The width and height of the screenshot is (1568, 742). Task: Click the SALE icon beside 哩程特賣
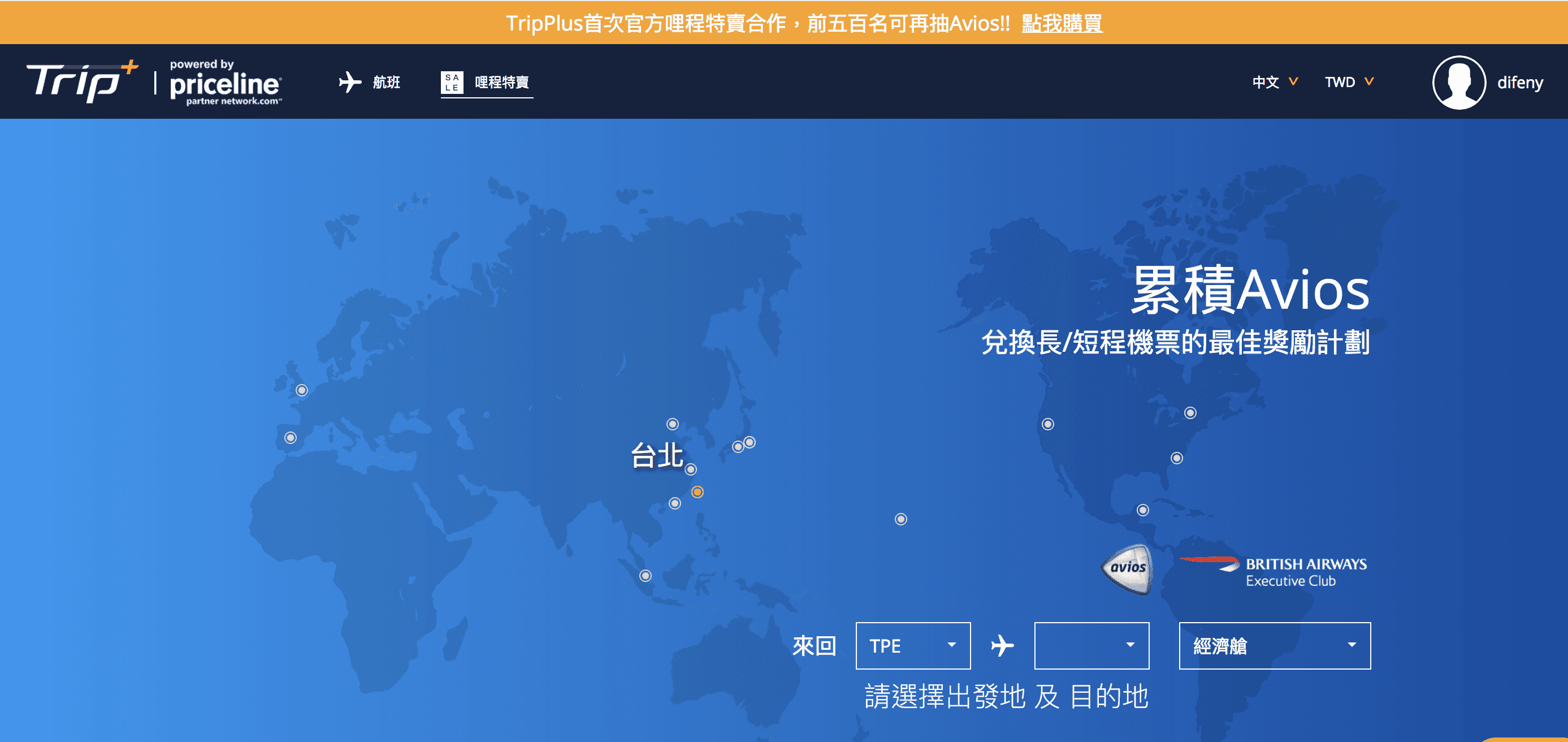point(452,82)
